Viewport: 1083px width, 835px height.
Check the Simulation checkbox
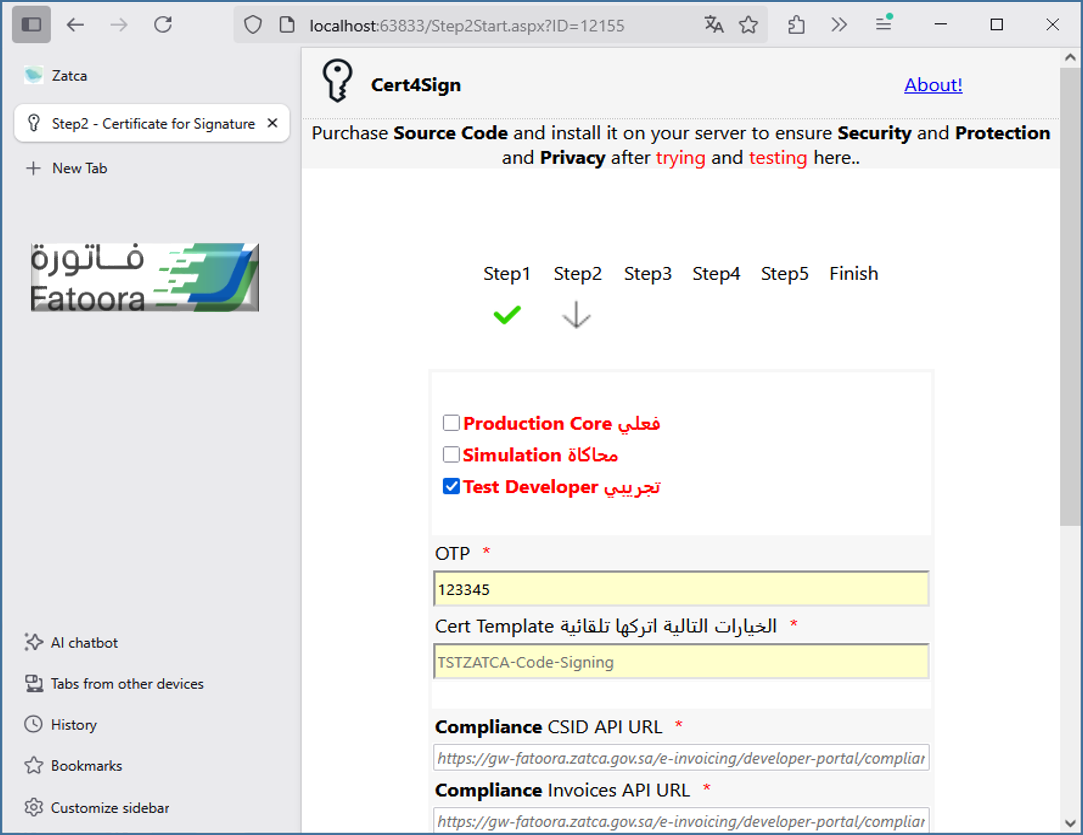pyautogui.click(x=451, y=455)
